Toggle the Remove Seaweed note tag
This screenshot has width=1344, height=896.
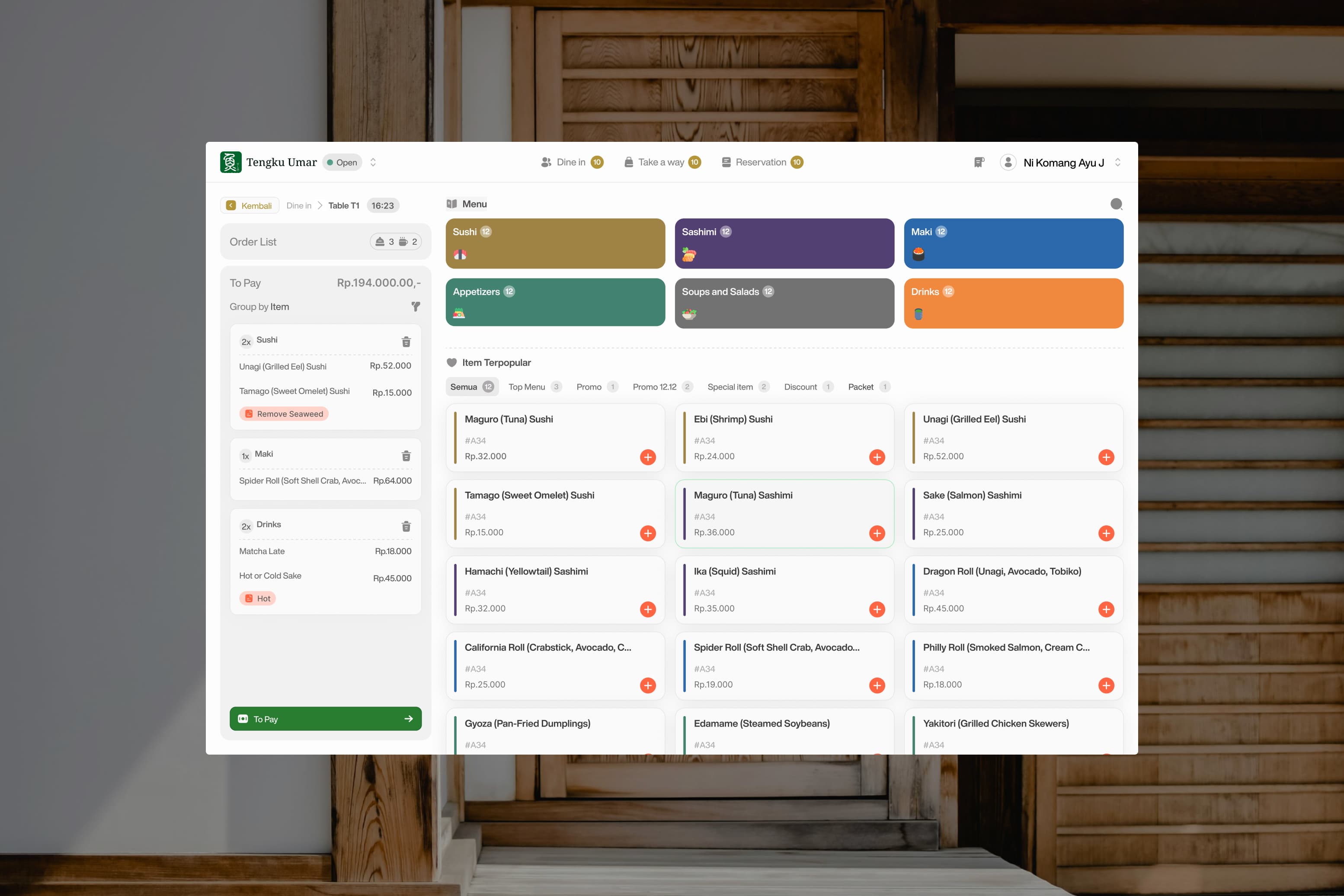[283, 414]
